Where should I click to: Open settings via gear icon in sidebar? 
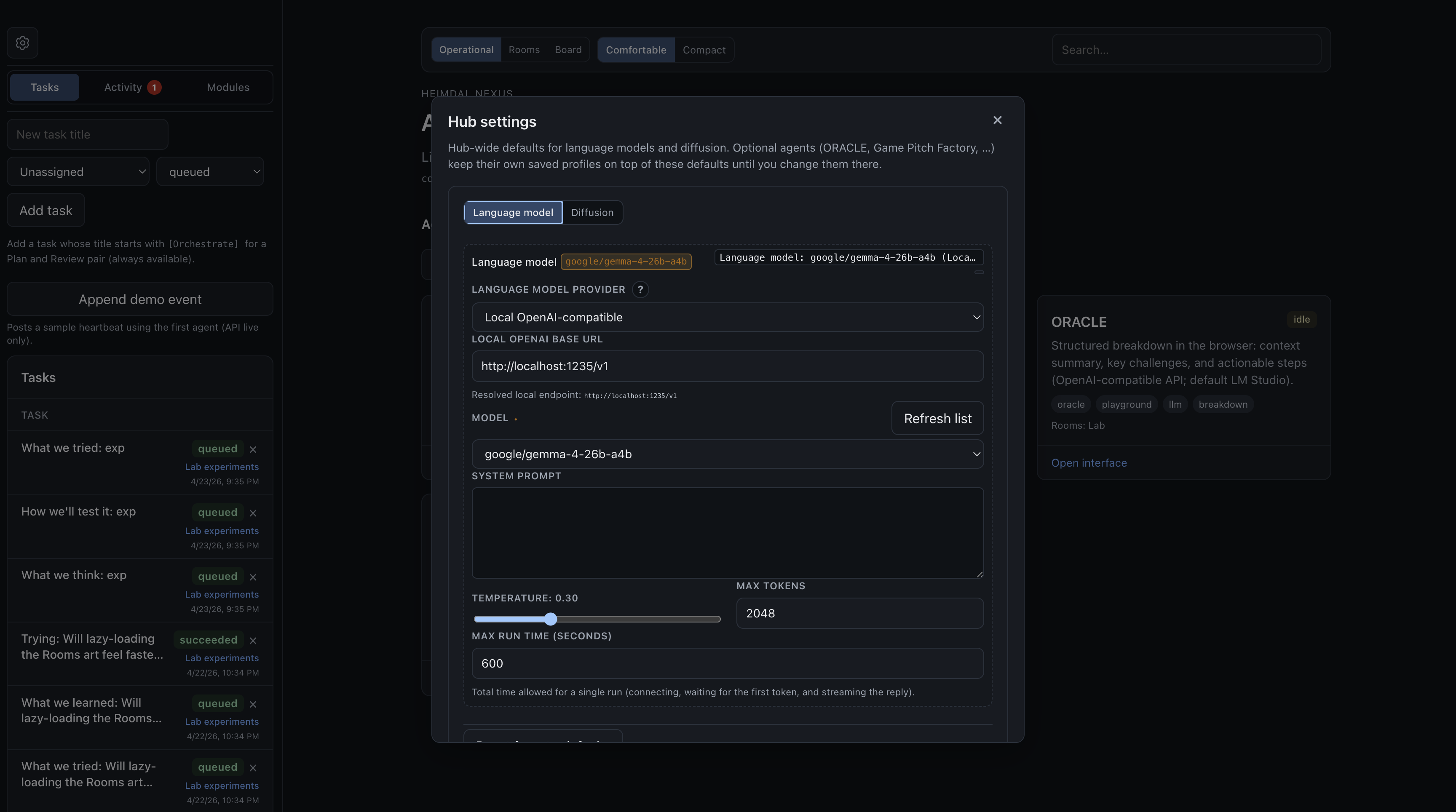[x=23, y=43]
